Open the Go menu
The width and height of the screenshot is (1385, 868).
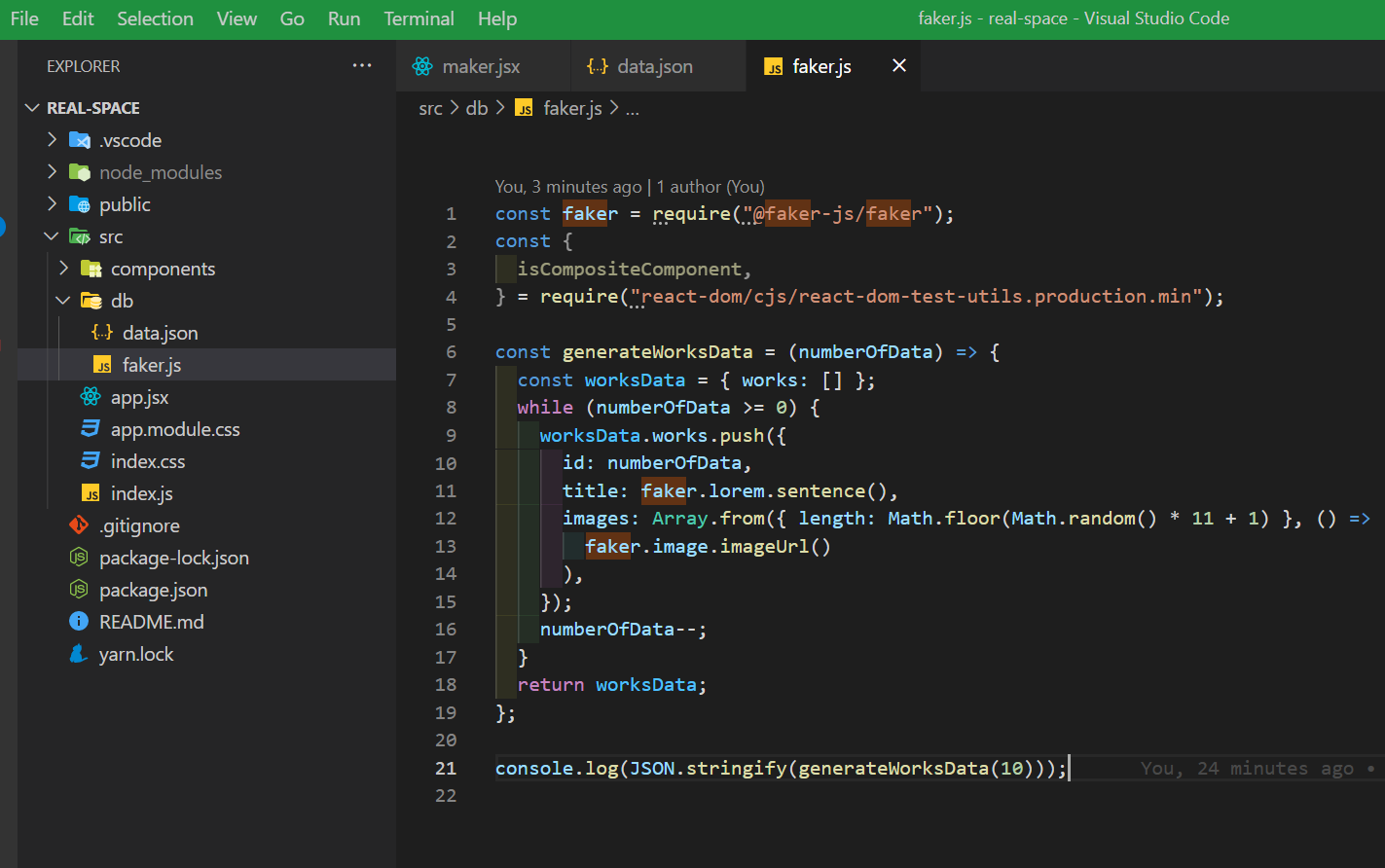[x=292, y=18]
